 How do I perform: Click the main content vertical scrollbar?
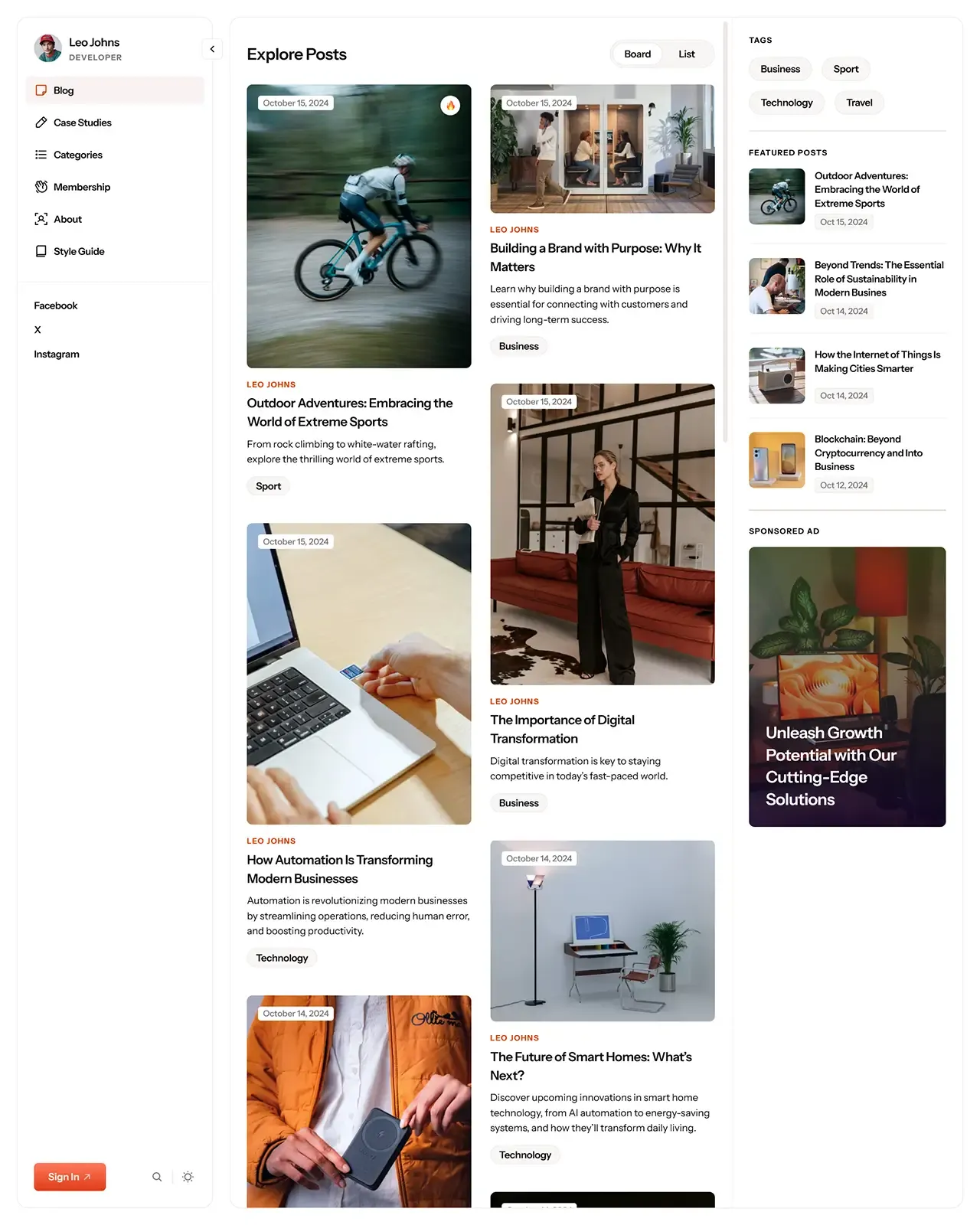pyautogui.click(x=725, y=232)
